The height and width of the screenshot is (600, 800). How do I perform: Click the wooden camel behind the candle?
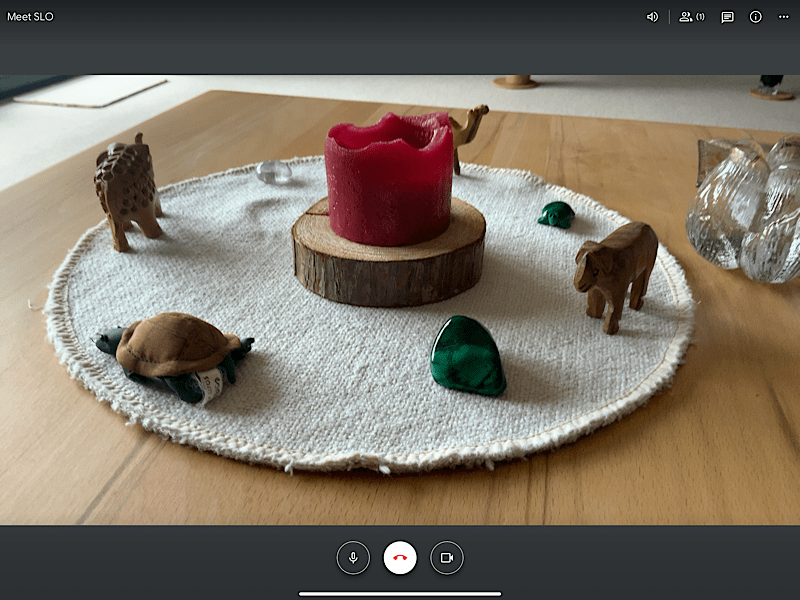468,130
